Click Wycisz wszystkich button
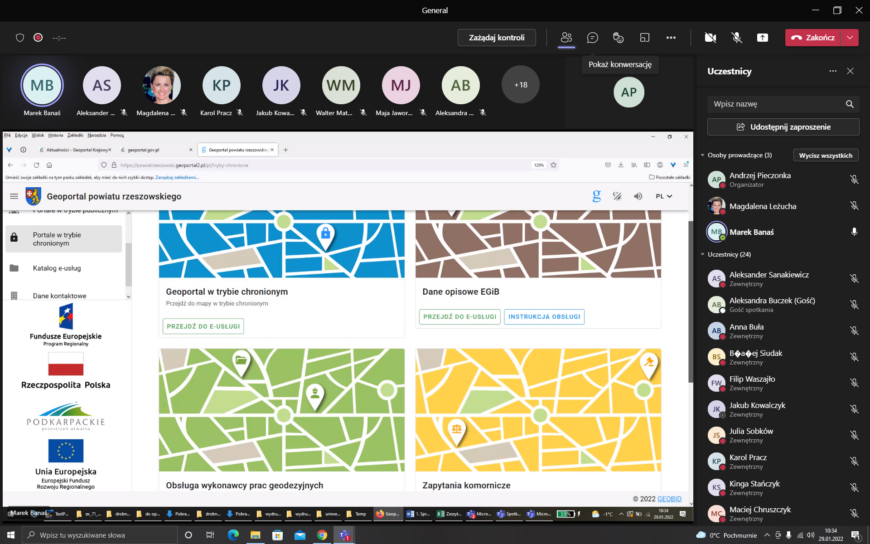This screenshot has height=544, width=870. point(826,155)
